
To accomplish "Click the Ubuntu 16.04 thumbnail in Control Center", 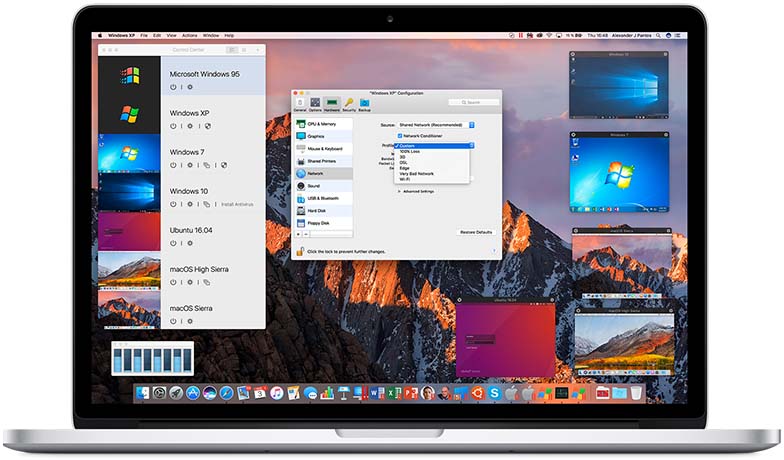I will [129, 232].
